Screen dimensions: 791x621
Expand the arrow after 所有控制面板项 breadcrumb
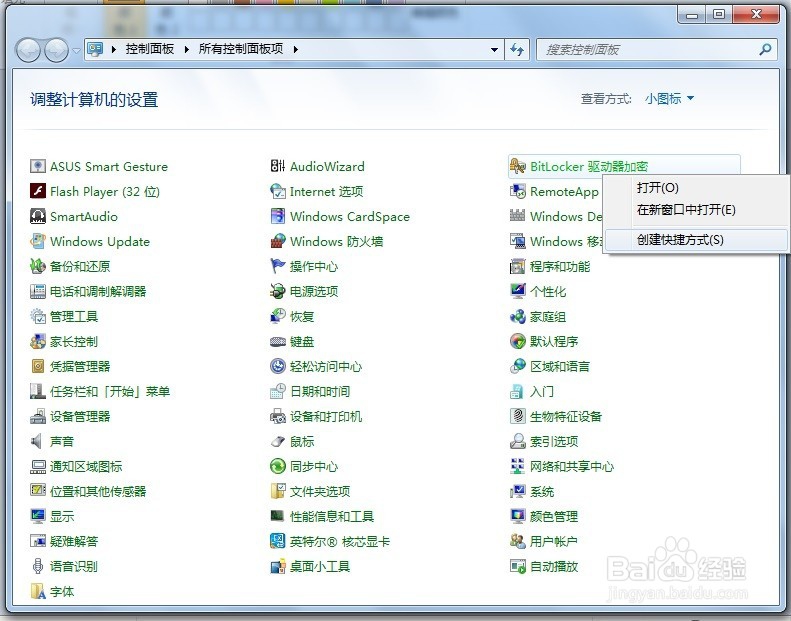(296, 49)
